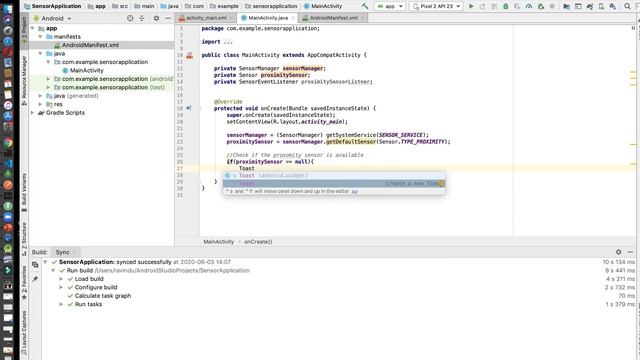This screenshot has width=640, height=360.
Task: Open the Build panel settings gear
Action: tap(618, 252)
